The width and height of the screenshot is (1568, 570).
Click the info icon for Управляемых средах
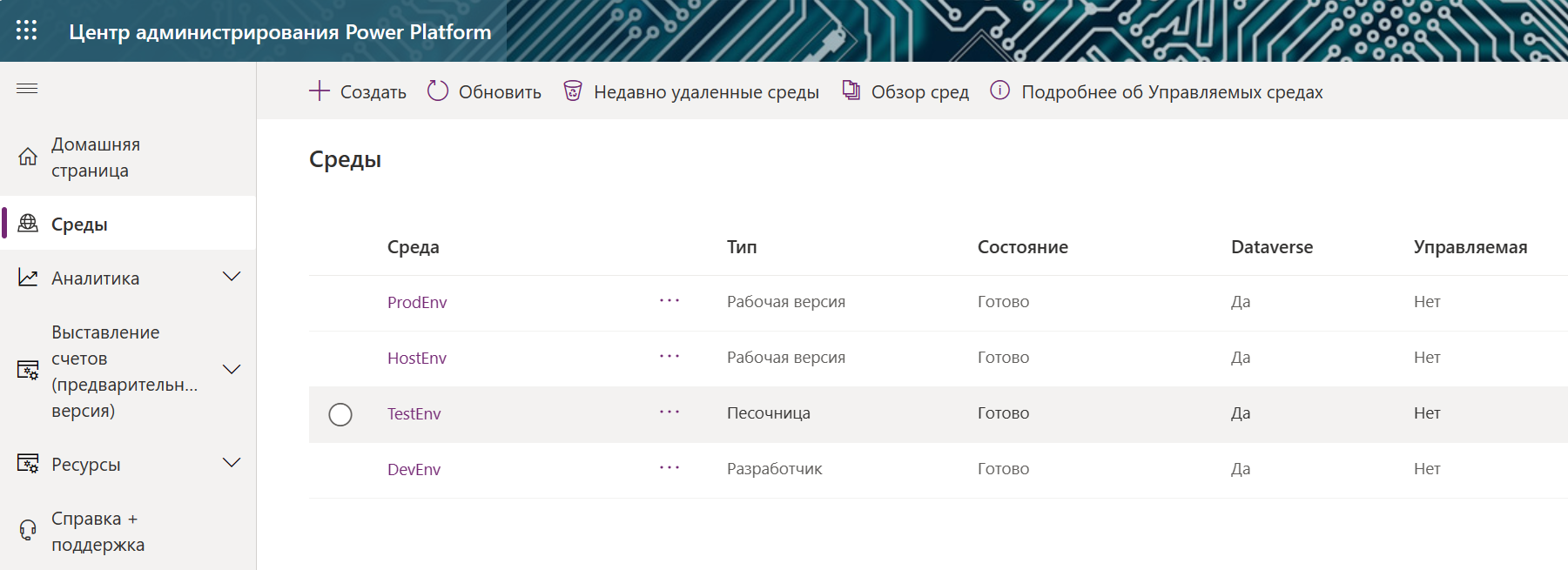(x=1000, y=91)
